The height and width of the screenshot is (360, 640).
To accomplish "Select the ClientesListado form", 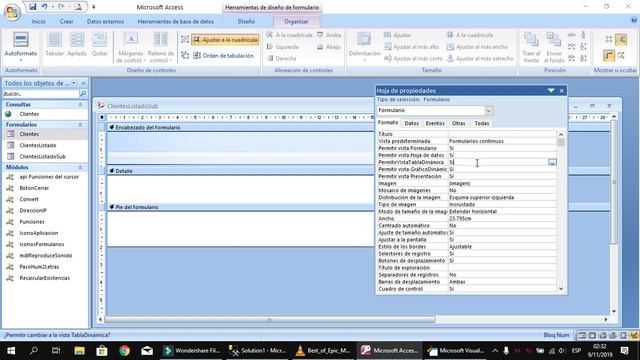I will pos(38,145).
